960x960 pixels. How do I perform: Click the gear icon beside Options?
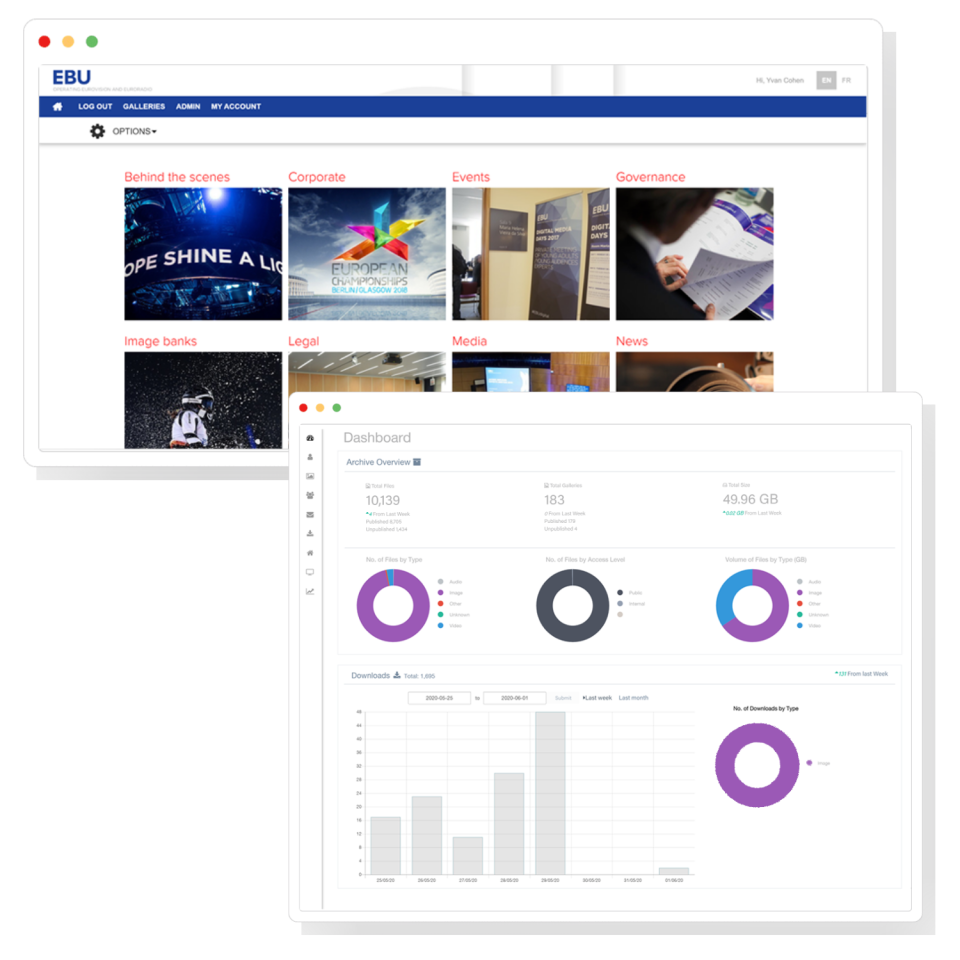(97, 131)
